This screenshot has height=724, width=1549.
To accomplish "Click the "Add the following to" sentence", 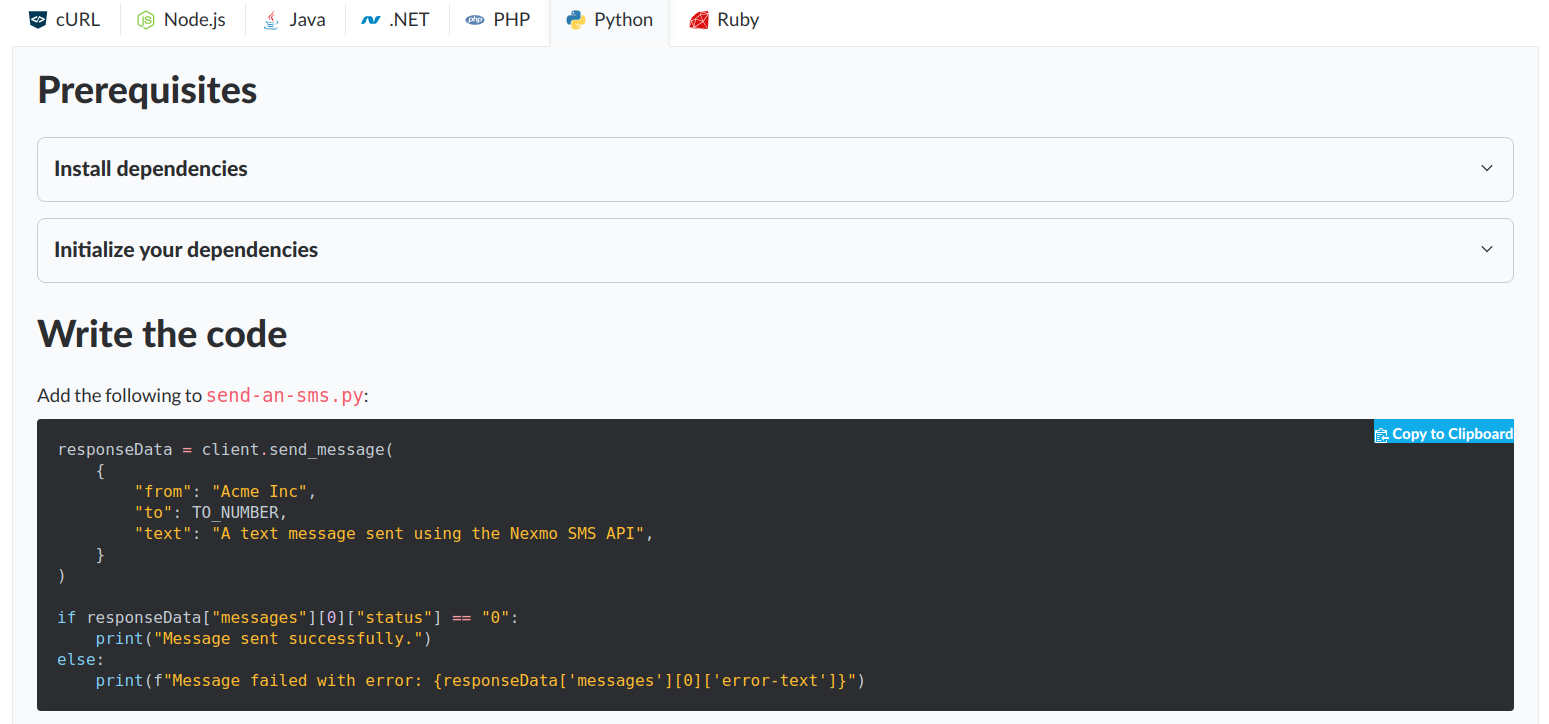I will pyautogui.click(x=120, y=395).
